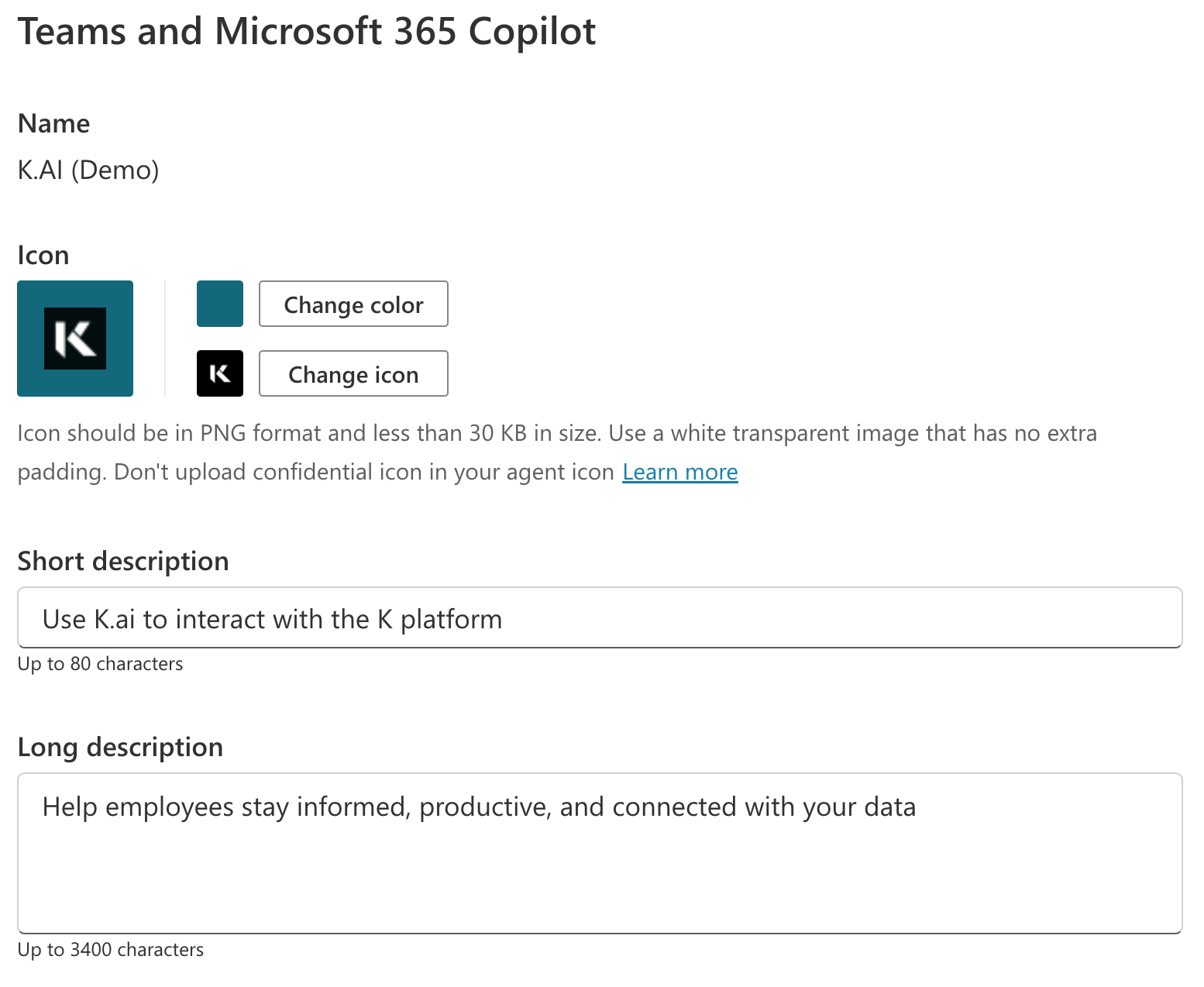Click the large teal K agent icon preview
This screenshot has height=987, width=1204.
click(75, 339)
